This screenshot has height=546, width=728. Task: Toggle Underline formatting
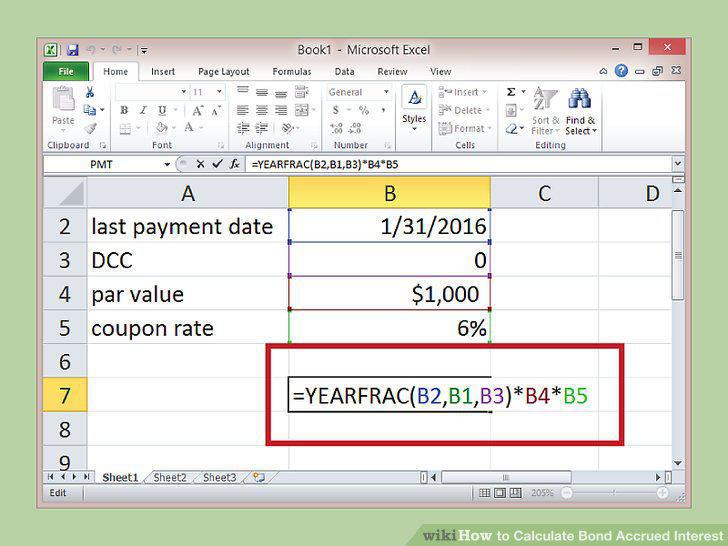point(162,110)
